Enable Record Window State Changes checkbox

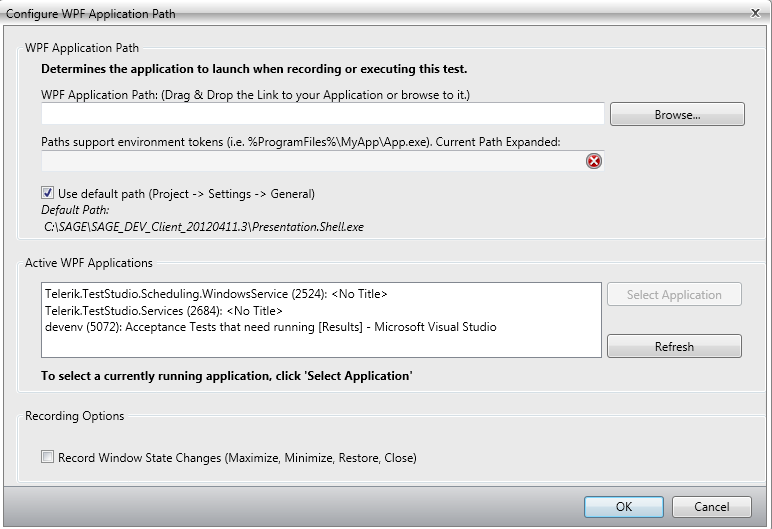coord(48,457)
